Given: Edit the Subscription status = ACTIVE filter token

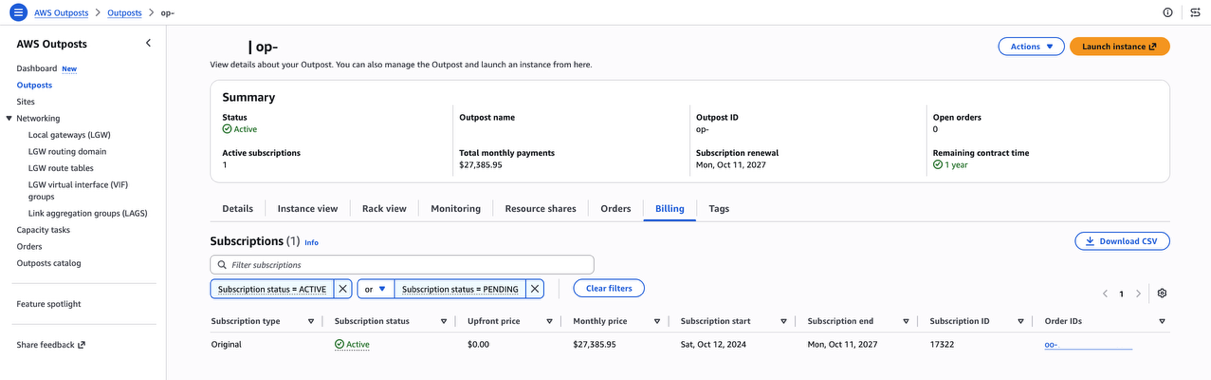Looking at the screenshot, I should [x=272, y=289].
